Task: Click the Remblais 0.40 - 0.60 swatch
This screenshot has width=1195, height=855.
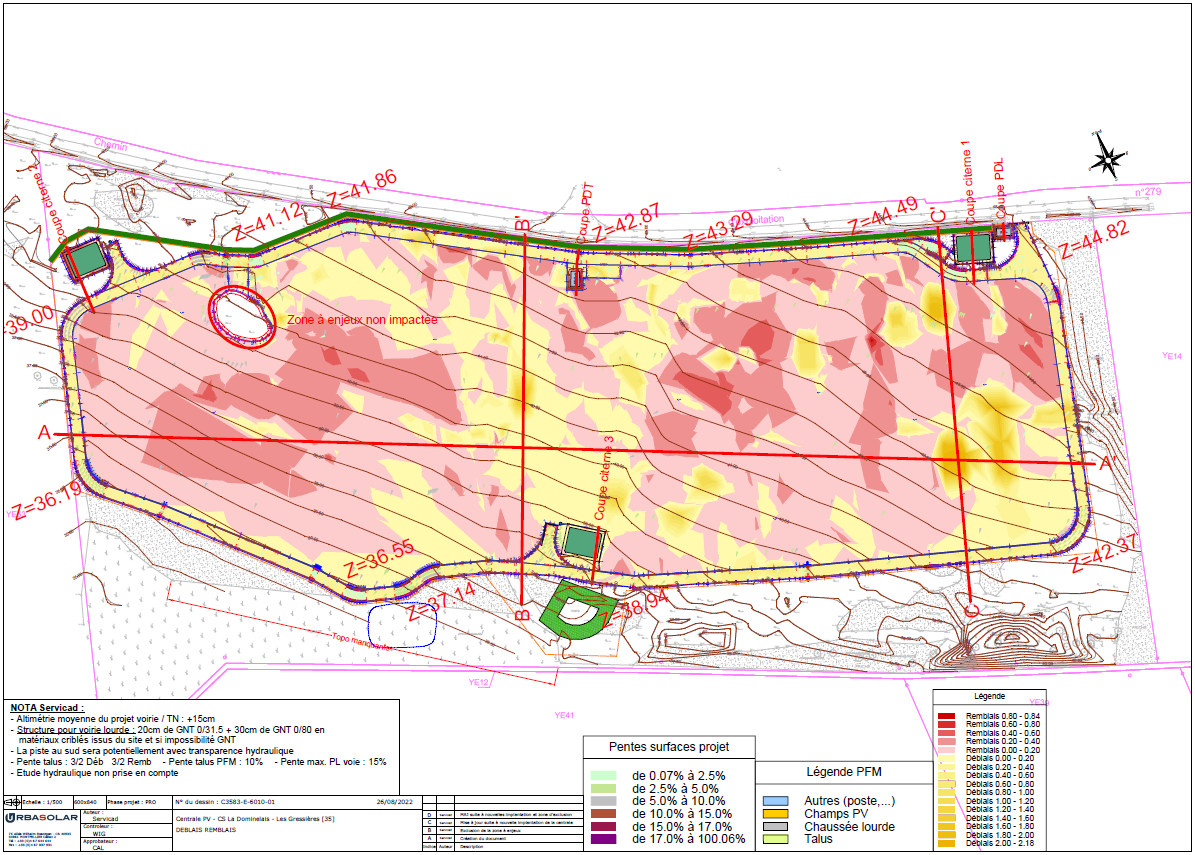Action: [946, 733]
